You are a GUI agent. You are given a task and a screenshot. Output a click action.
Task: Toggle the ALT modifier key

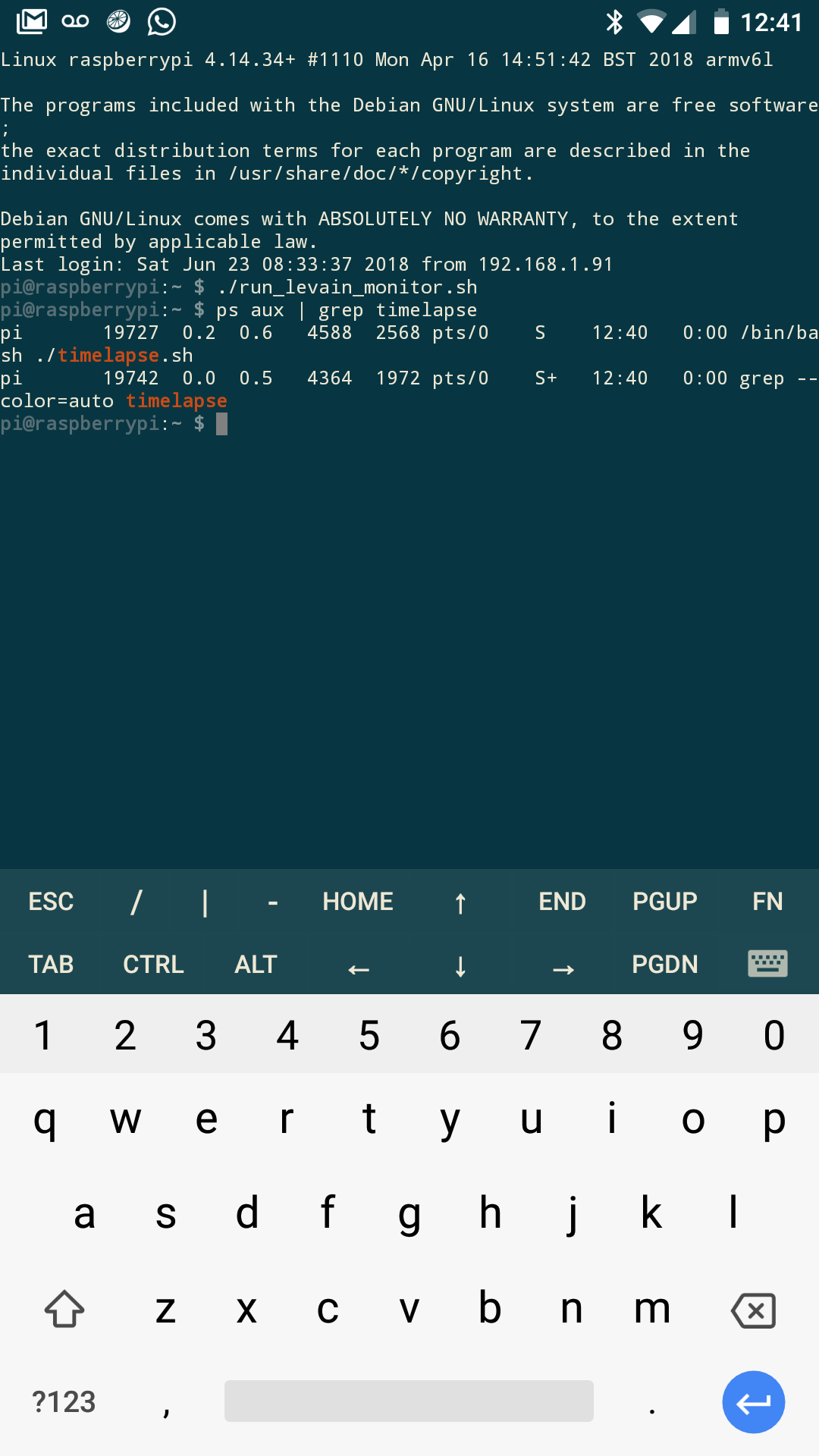(x=256, y=965)
